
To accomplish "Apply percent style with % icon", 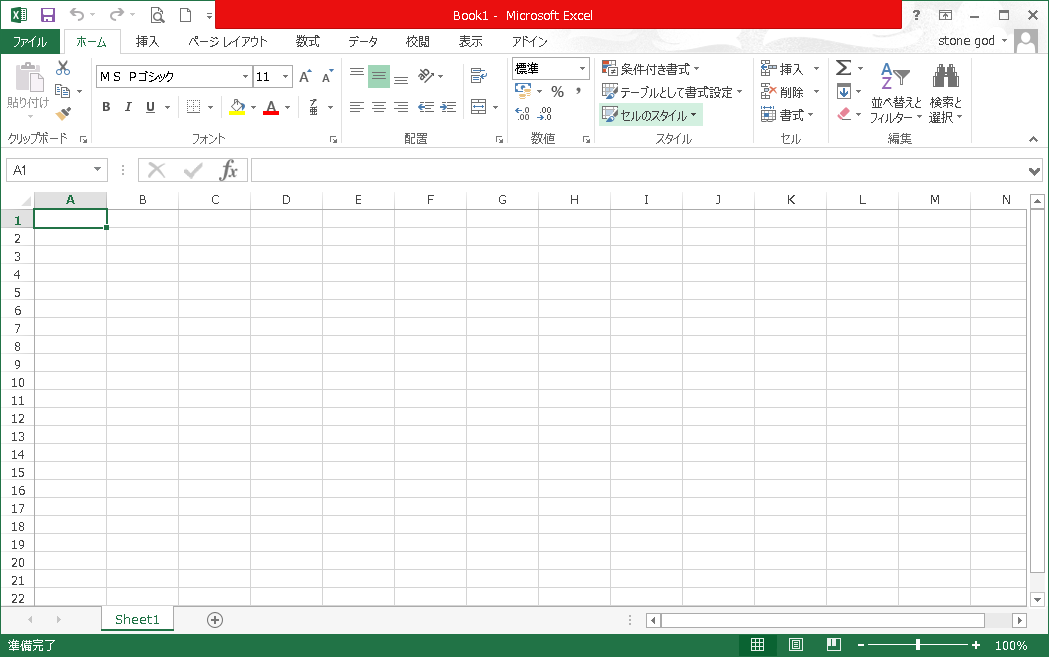I will (x=557, y=92).
